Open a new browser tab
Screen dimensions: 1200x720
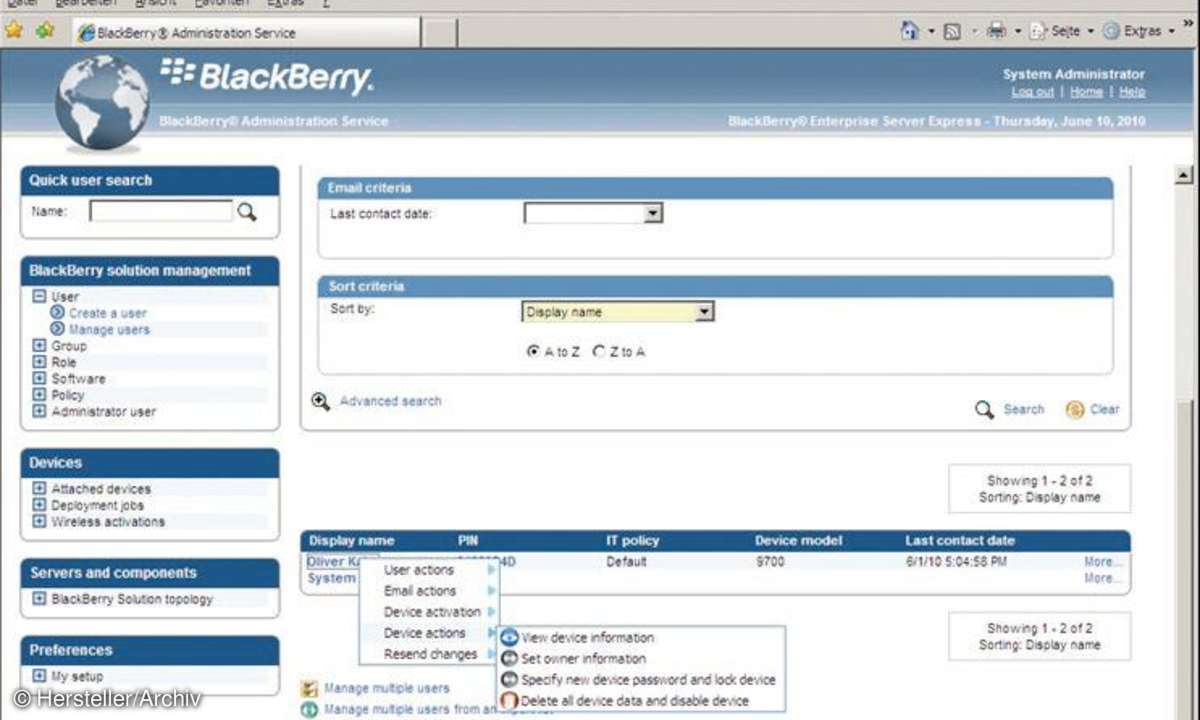coord(438,32)
